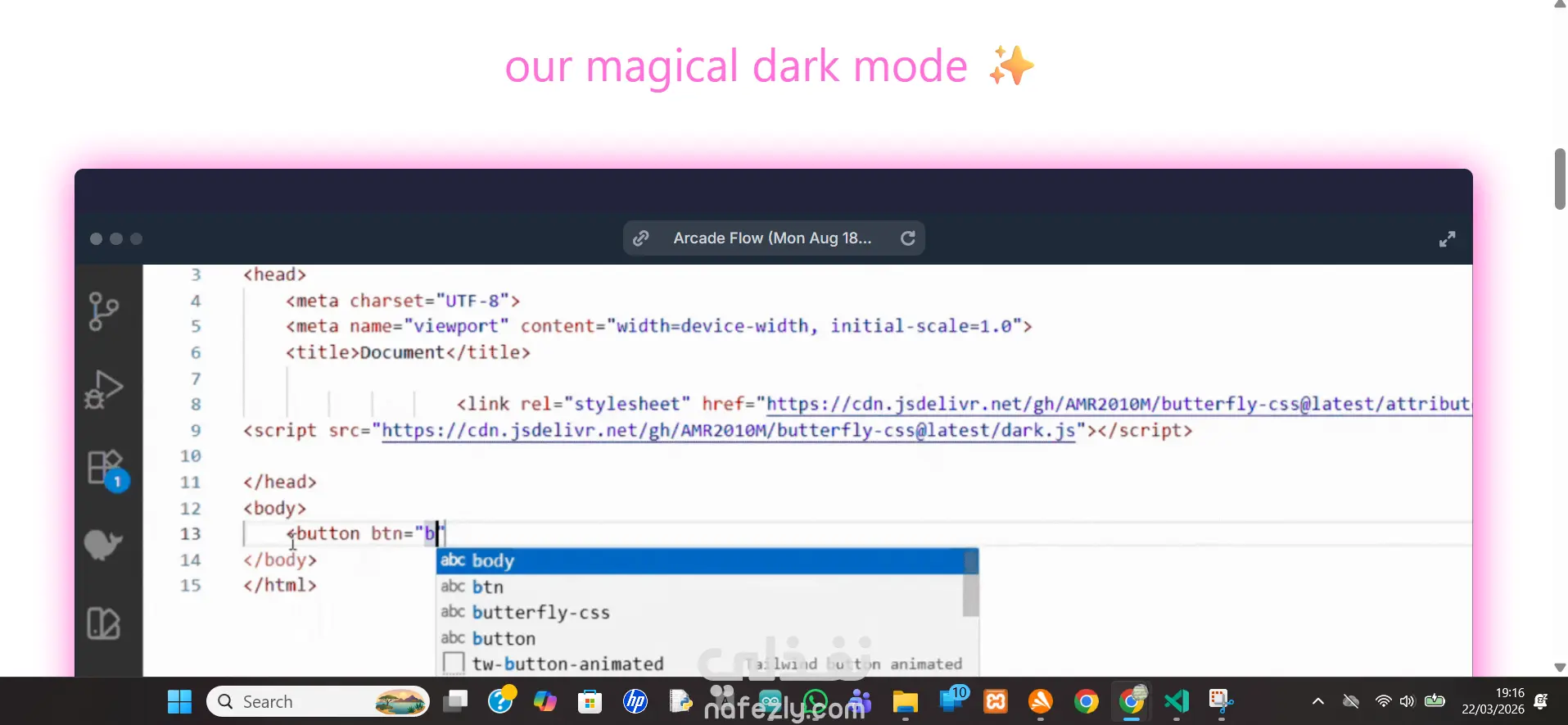Switch to active Chrome profile window in taskbar

pos(1132,701)
